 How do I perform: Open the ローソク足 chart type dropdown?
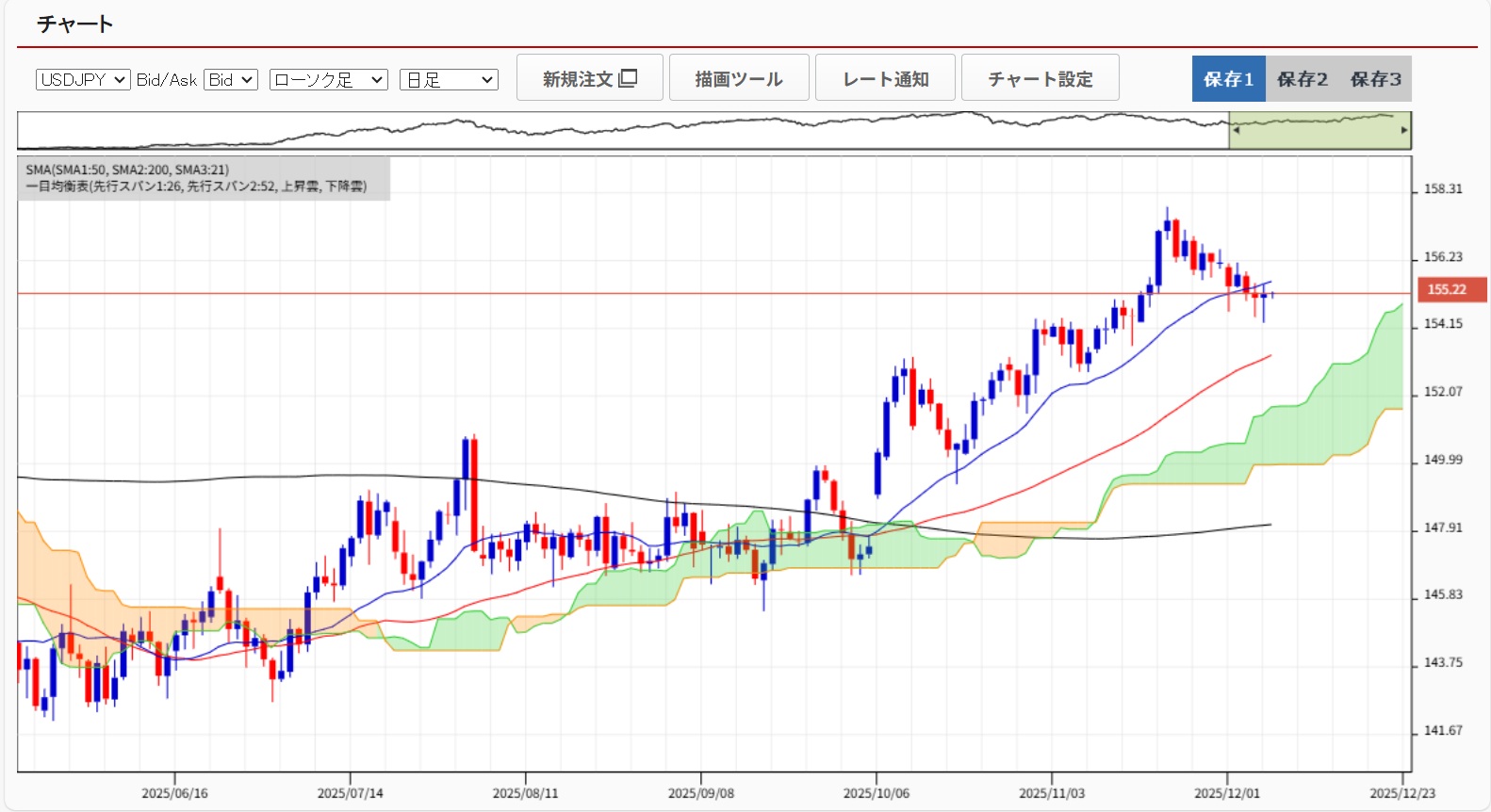pos(328,80)
